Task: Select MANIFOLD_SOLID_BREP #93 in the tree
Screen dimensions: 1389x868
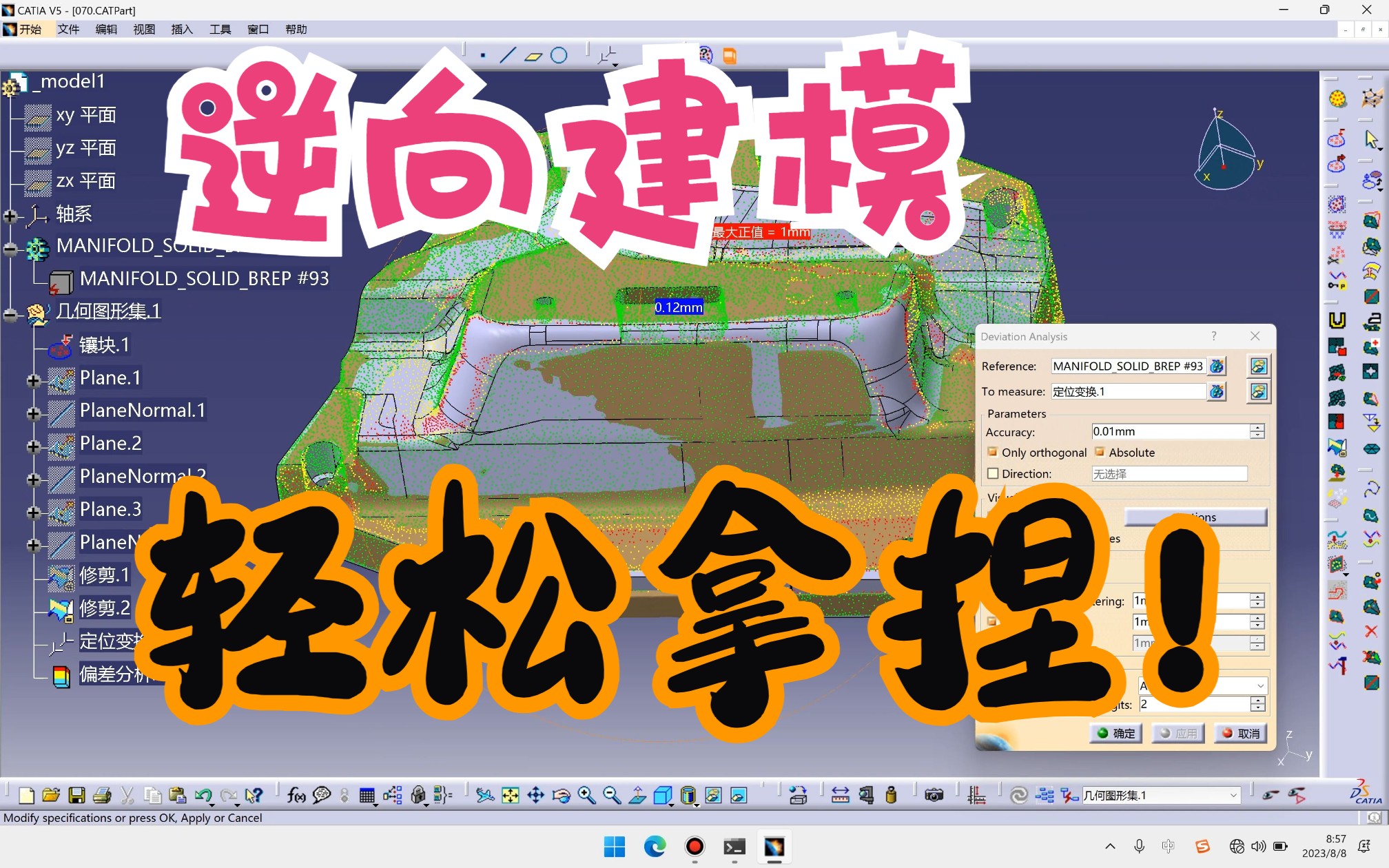Action: (204, 278)
